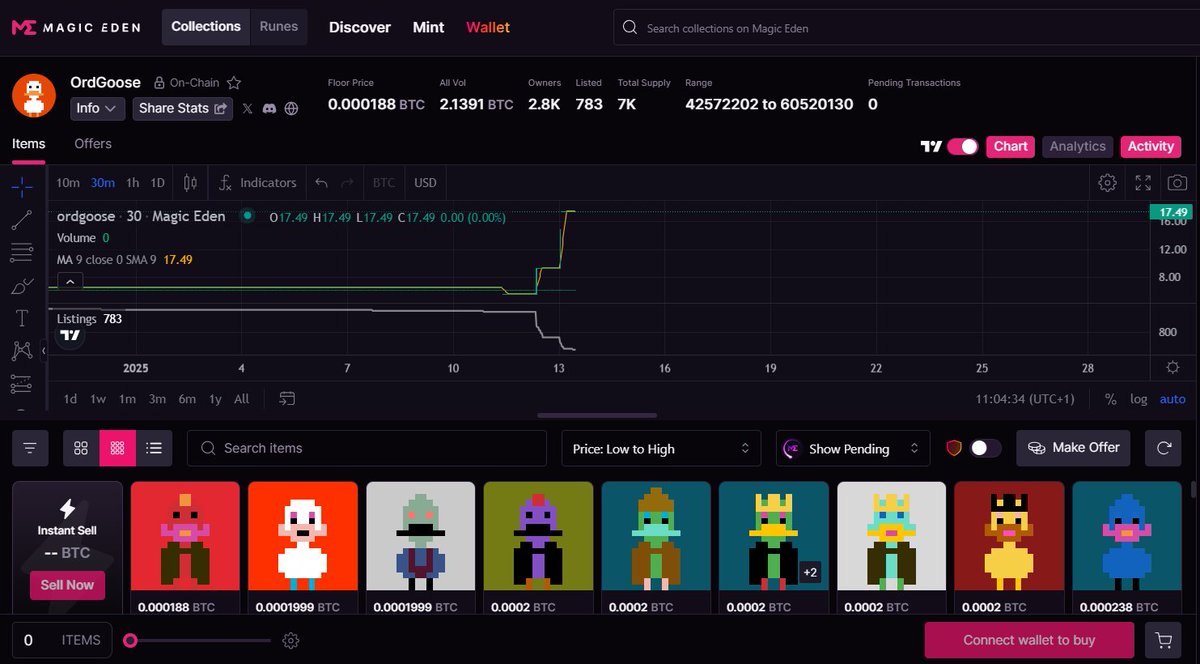
Task: Switch to list view
Action: point(154,448)
